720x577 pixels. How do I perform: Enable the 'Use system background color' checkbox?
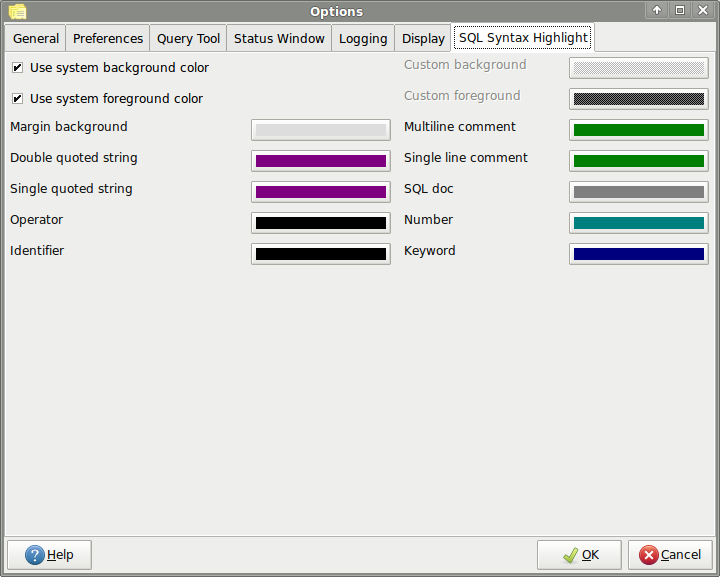click(x=18, y=68)
